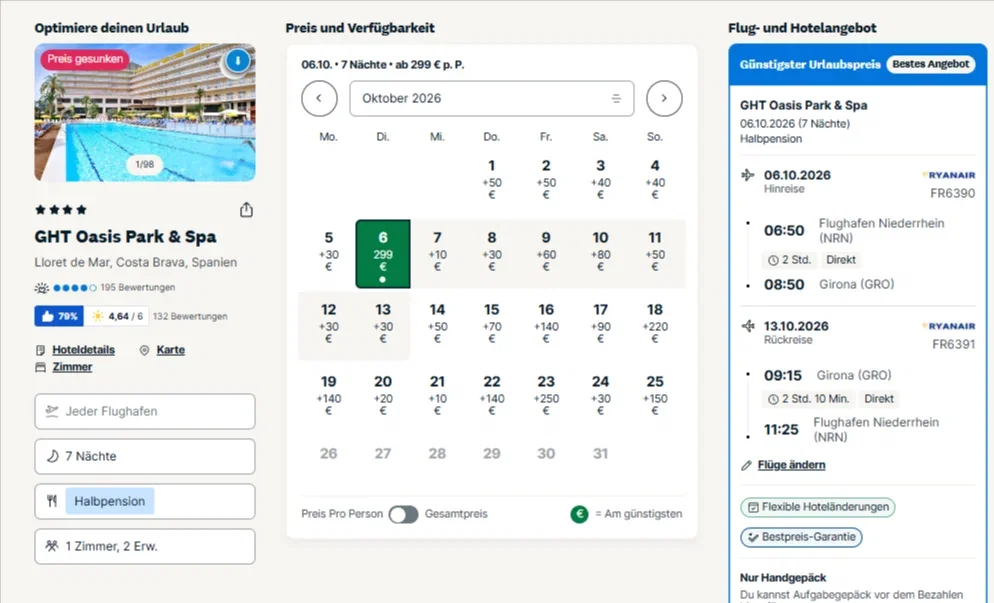Viewport: 994px width, 603px height.
Task: Click the Bestpreis-Garantie badge
Action: [801, 537]
